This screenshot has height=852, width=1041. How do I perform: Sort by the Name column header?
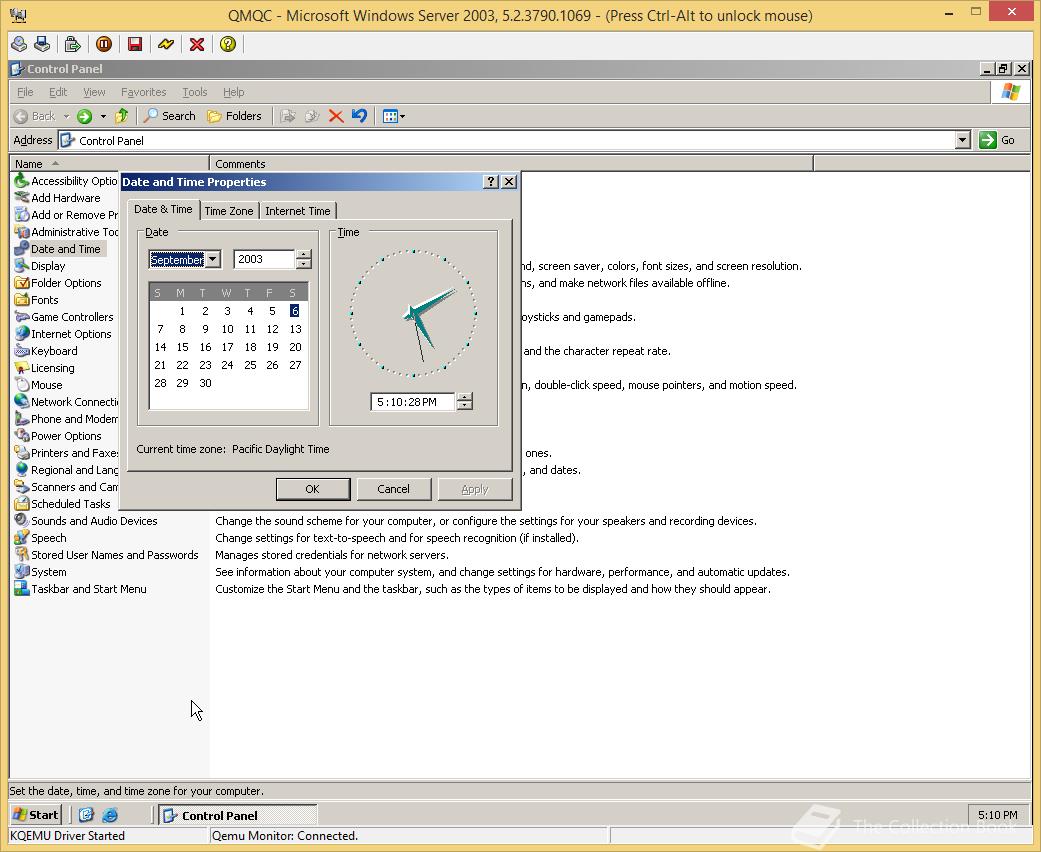click(110, 163)
